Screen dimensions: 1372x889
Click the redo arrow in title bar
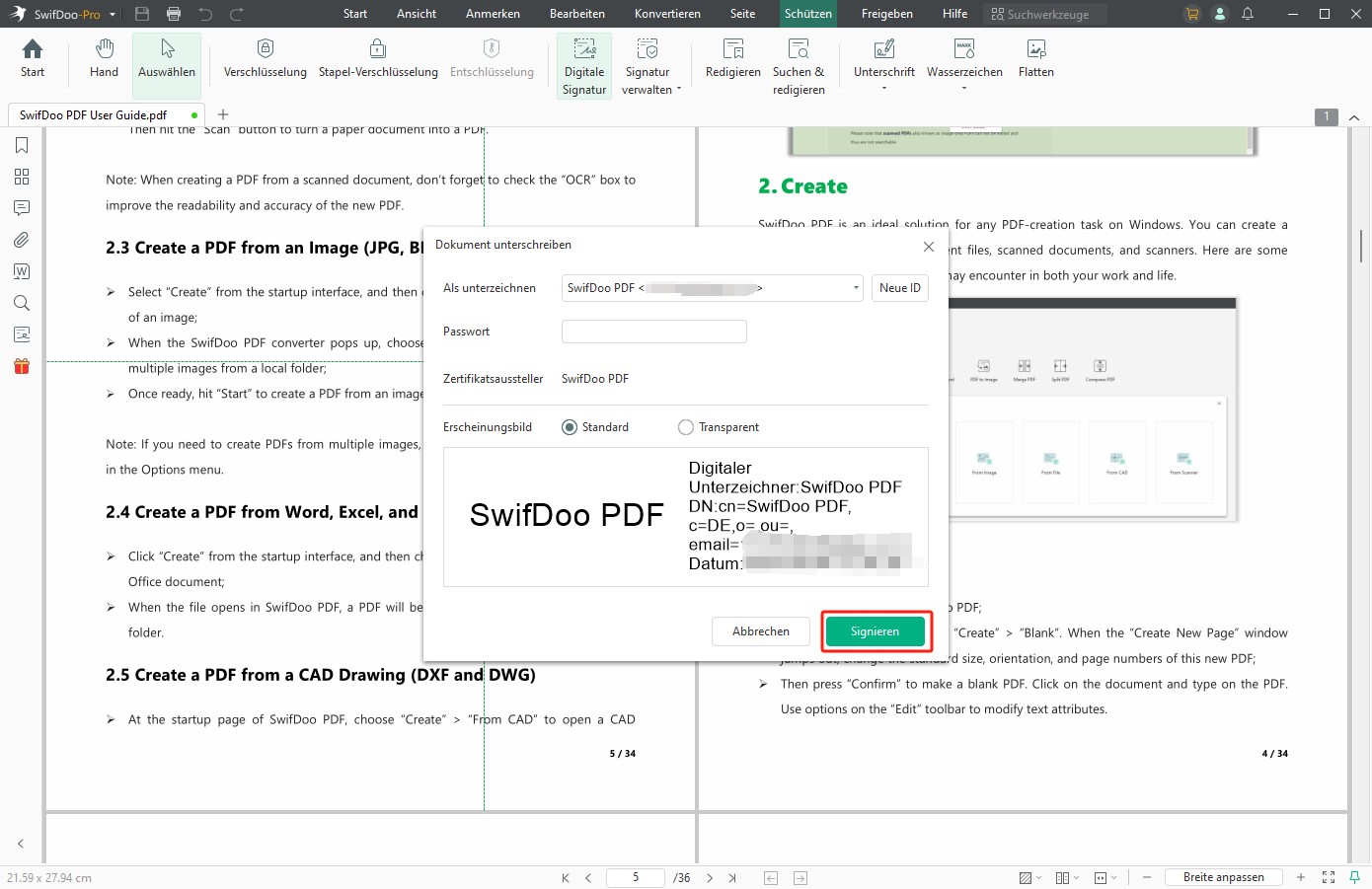coord(237,14)
